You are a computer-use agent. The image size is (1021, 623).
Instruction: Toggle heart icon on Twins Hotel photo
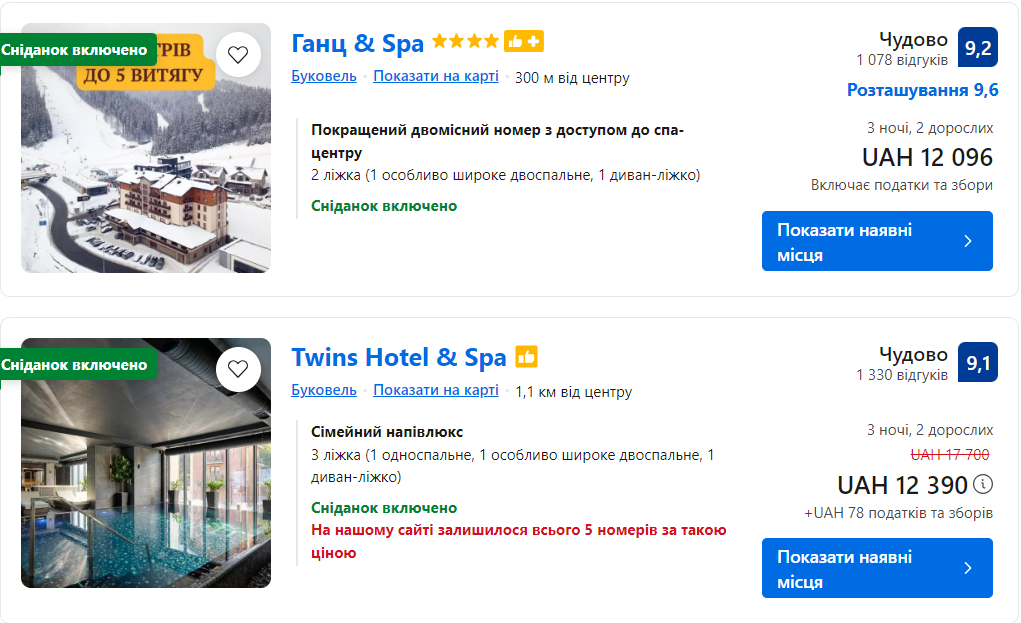click(238, 369)
